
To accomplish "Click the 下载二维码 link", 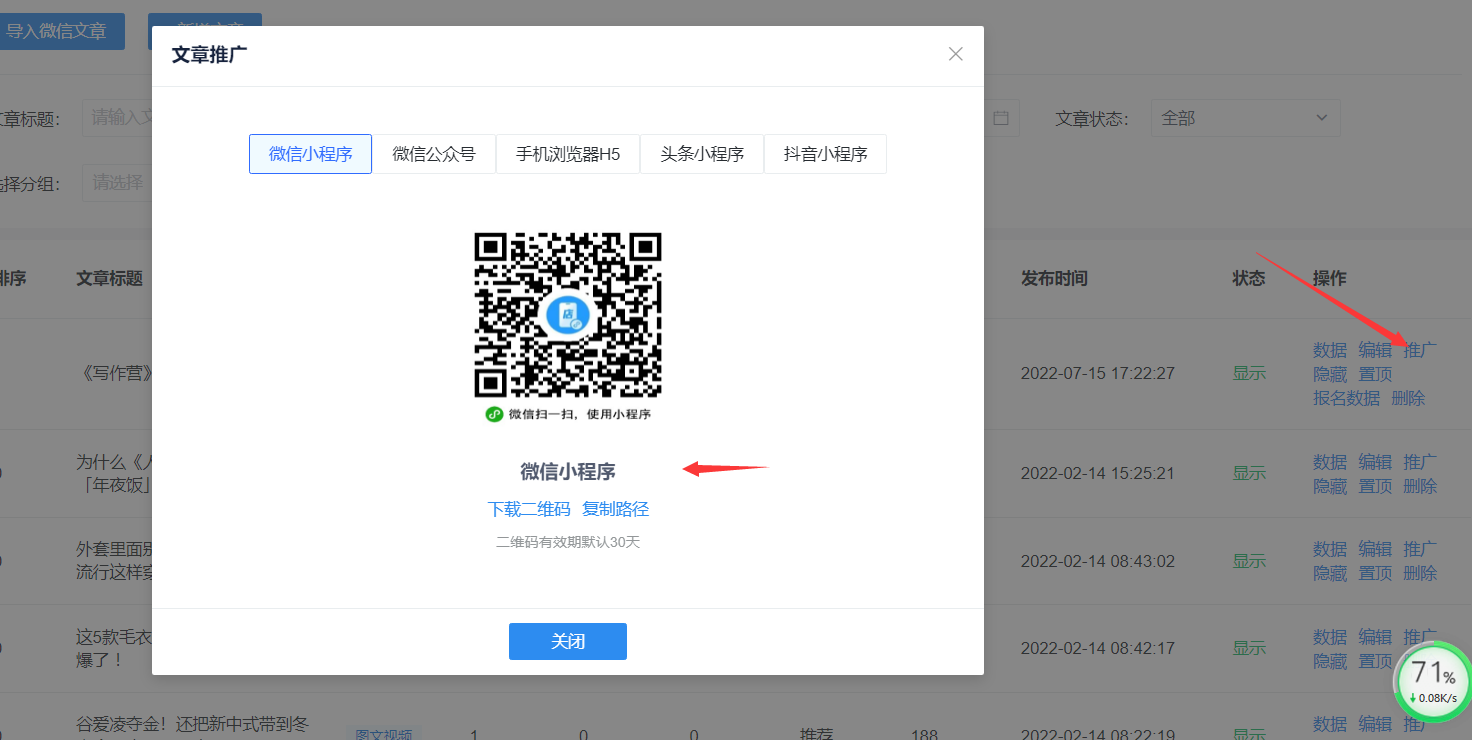I will tap(529, 509).
